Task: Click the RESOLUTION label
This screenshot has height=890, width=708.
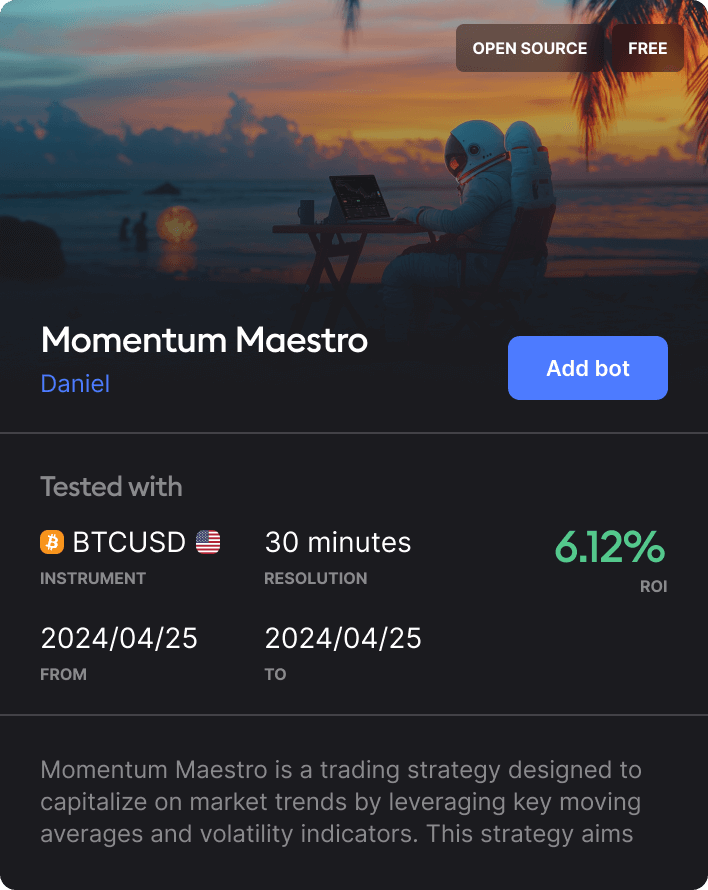Action: [315, 578]
